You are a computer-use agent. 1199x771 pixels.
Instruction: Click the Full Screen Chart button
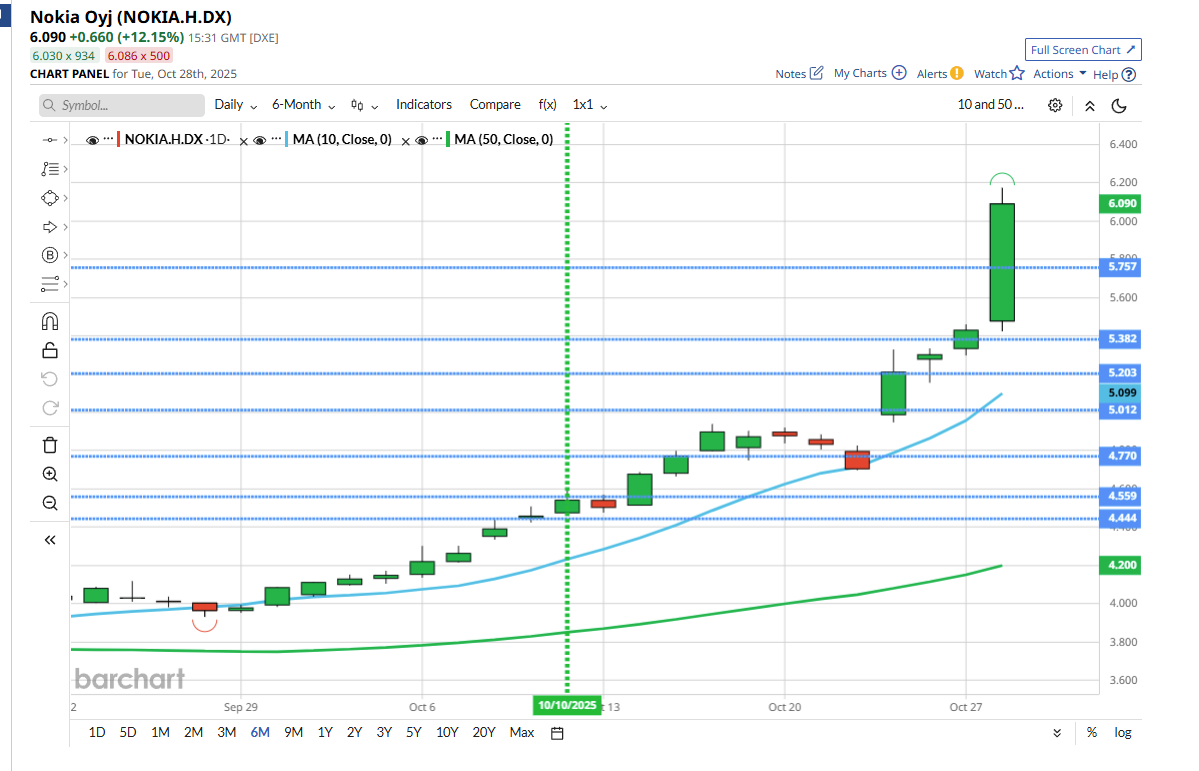pyautogui.click(x=1083, y=50)
